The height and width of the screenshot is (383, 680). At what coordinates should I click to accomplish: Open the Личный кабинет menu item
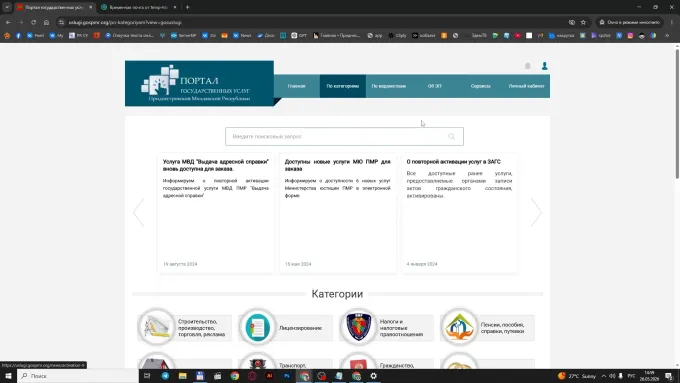(x=526, y=86)
